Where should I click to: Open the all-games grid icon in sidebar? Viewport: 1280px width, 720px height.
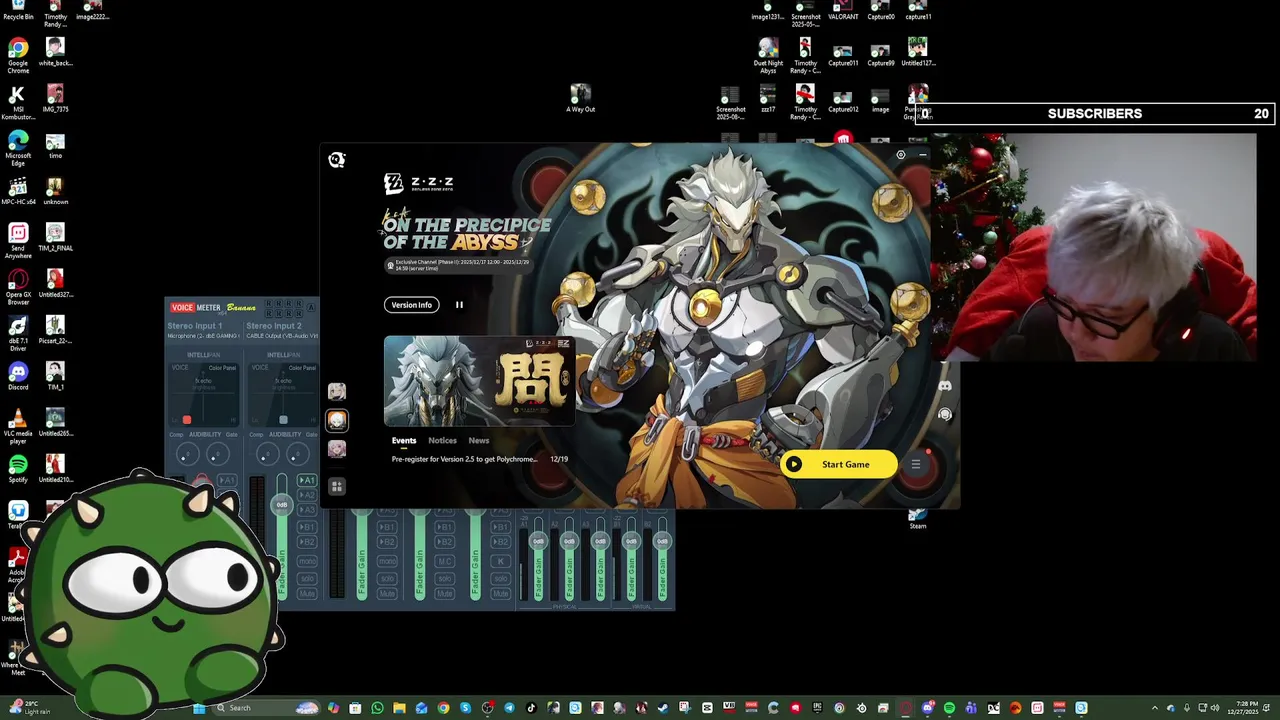pos(337,486)
